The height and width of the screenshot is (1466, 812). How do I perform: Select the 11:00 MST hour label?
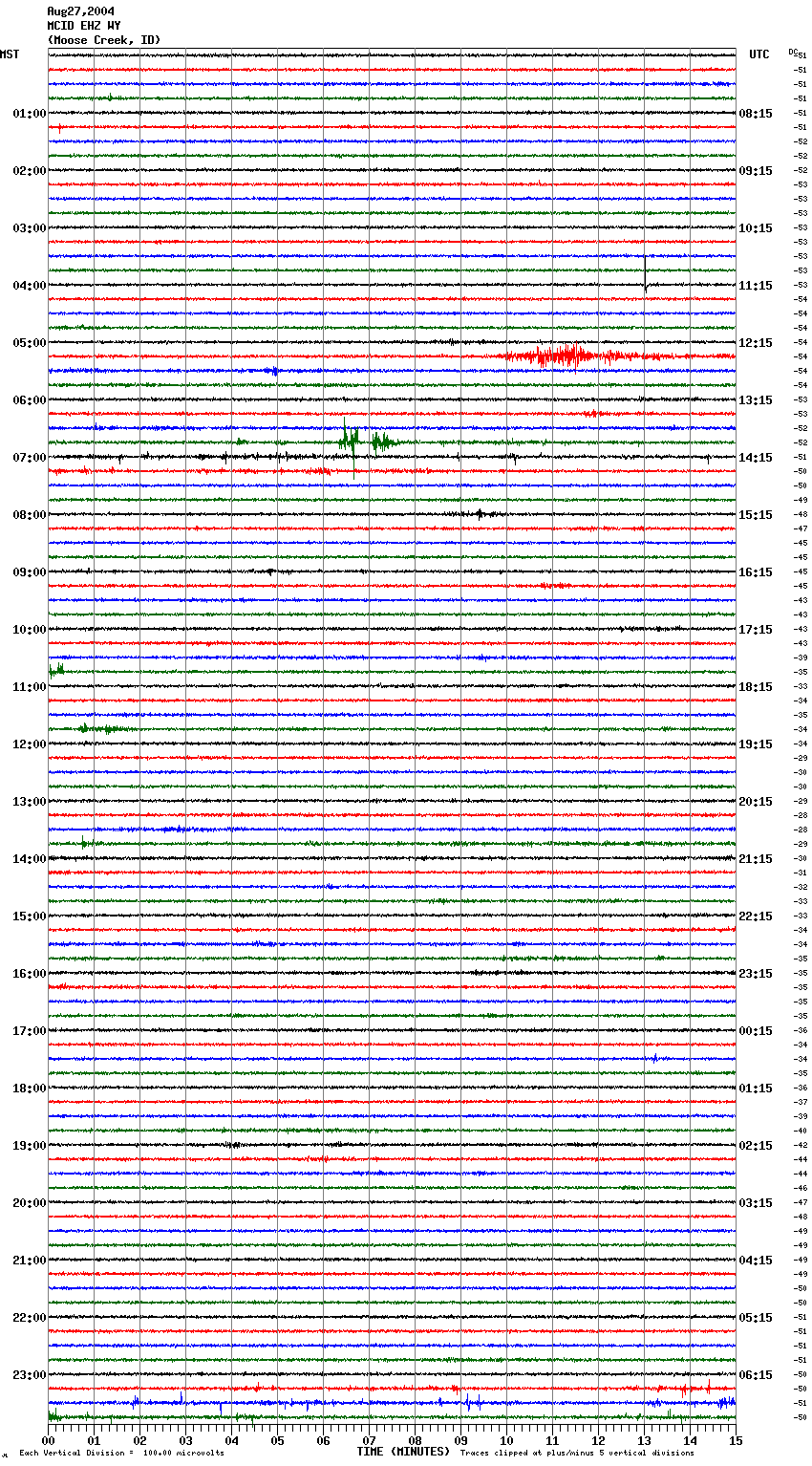(30, 687)
